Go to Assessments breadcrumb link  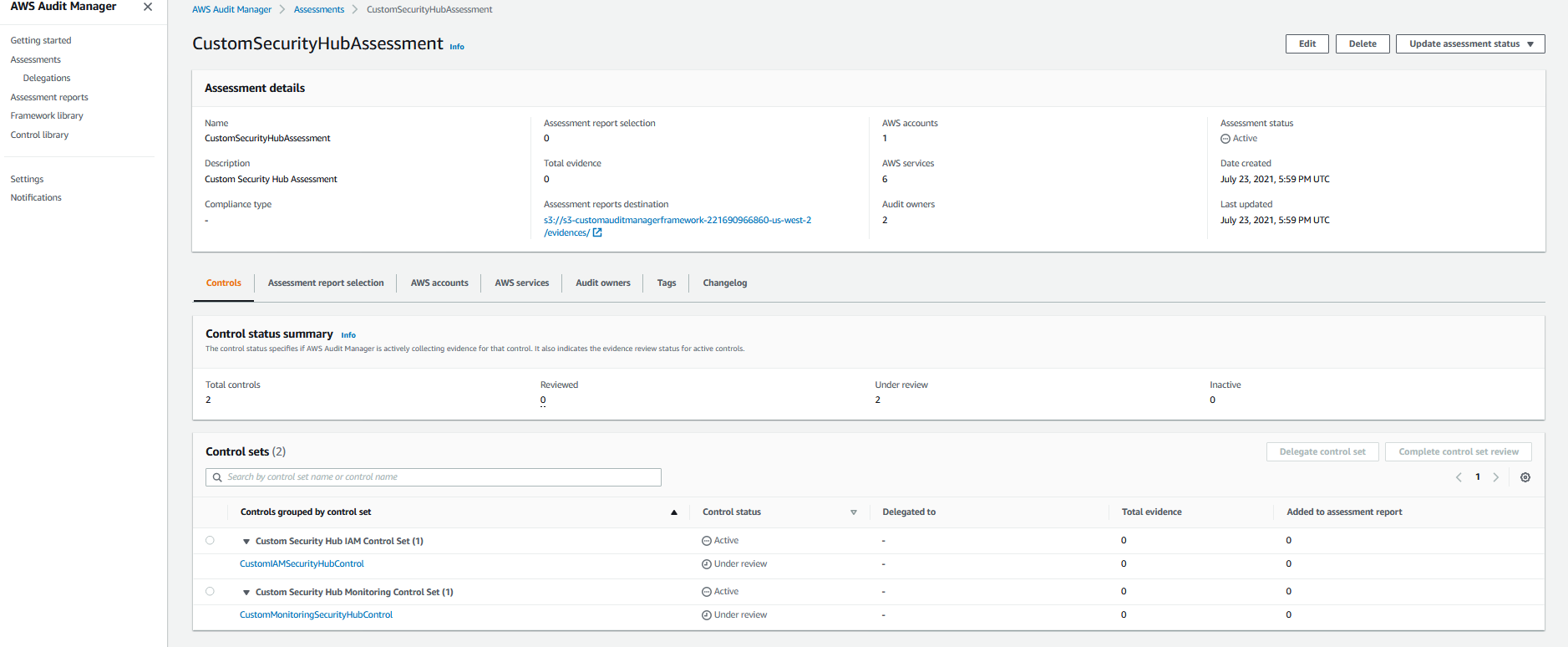coord(319,10)
